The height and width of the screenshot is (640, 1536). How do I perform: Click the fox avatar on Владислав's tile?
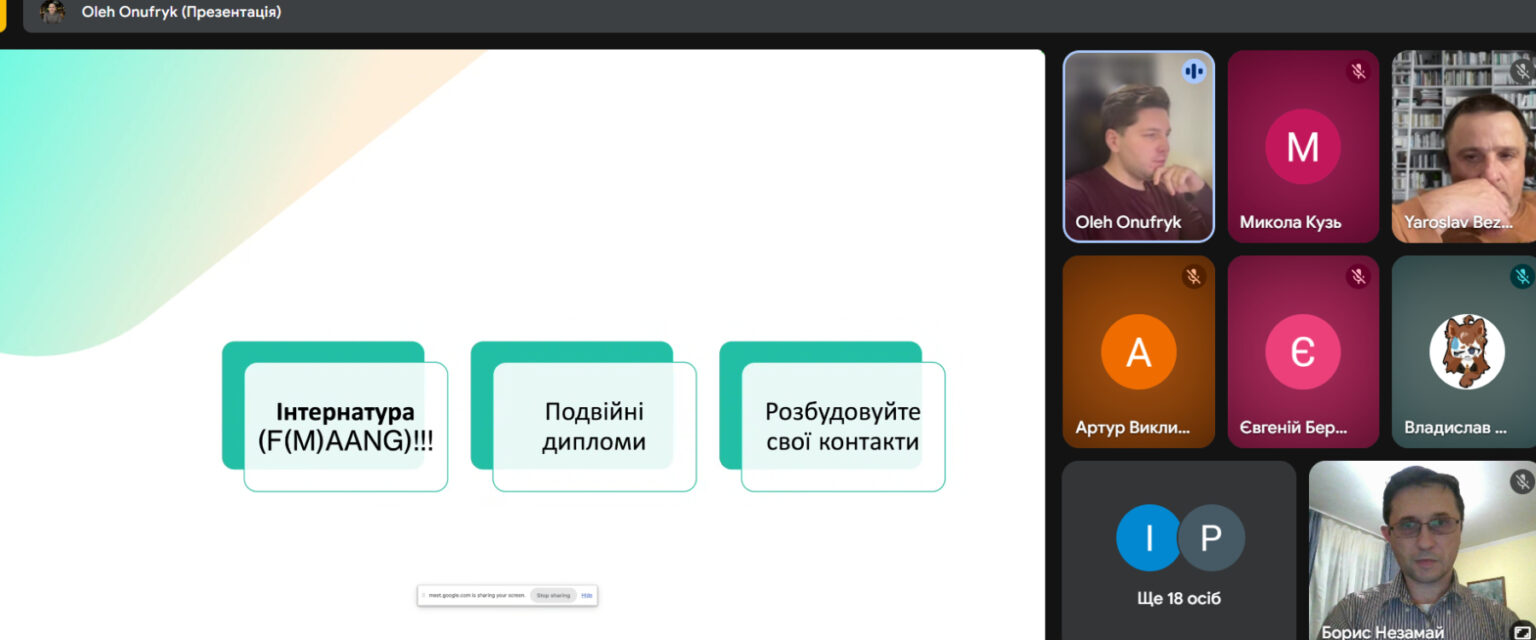1466,352
